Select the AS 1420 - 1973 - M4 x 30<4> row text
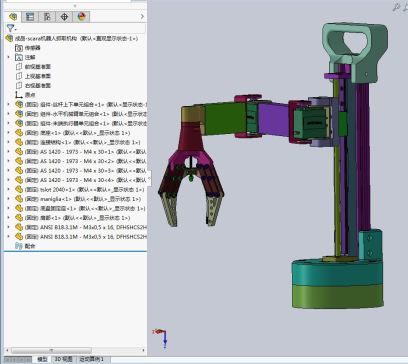408x364 pixels. [x=86, y=180]
